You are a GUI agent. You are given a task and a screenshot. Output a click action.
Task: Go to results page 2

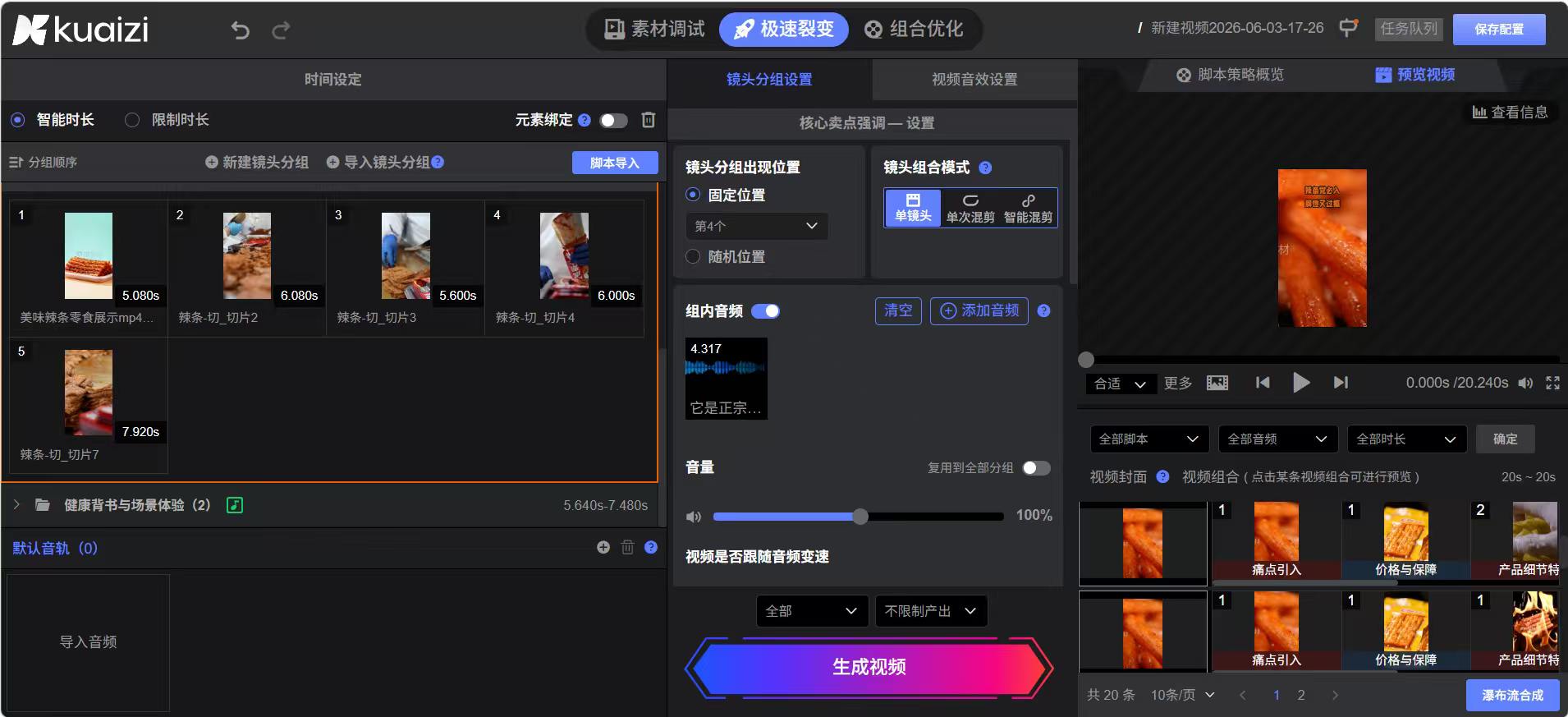click(x=1301, y=695)
